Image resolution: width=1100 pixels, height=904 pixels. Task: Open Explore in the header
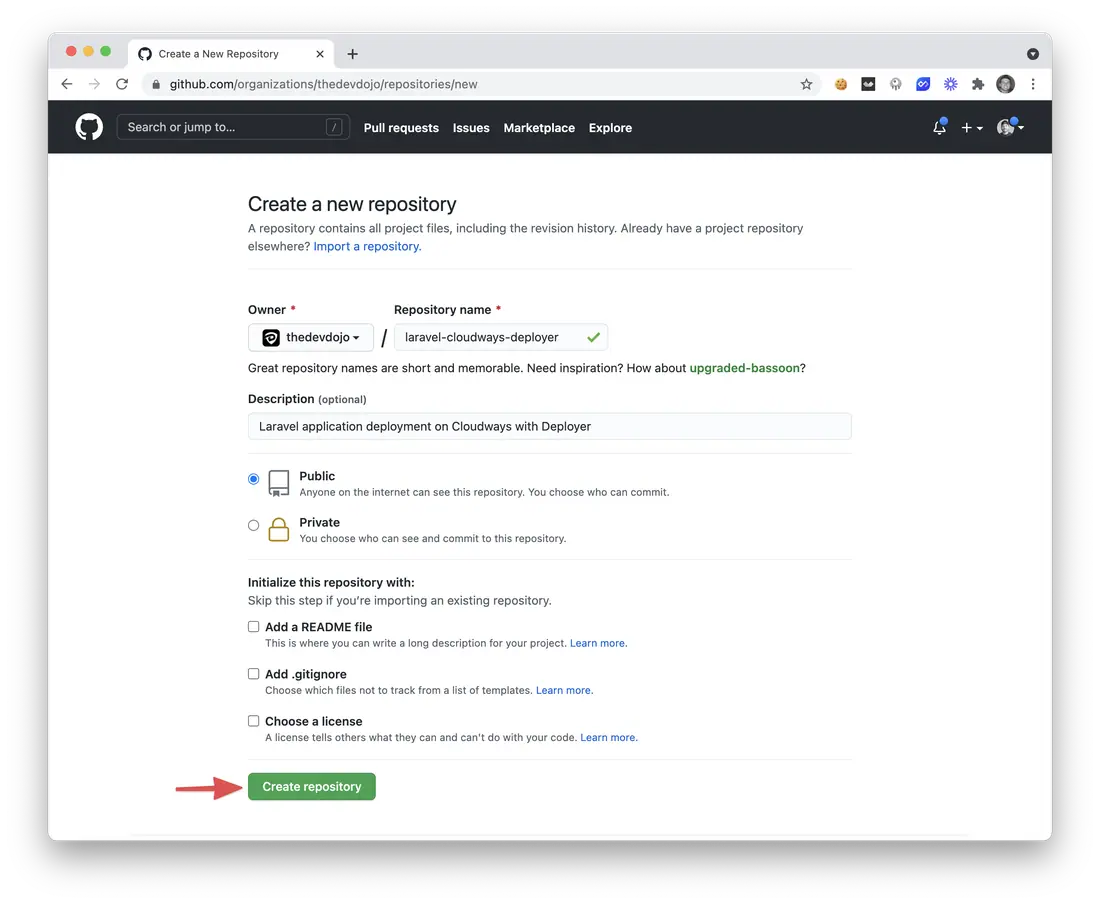pos(610,128)
